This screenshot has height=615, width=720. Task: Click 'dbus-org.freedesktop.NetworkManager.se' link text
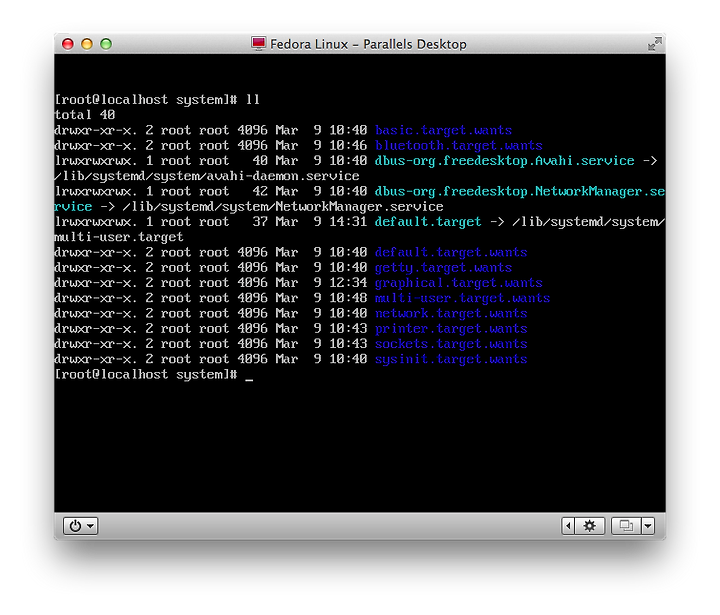[x=520, y=192]
